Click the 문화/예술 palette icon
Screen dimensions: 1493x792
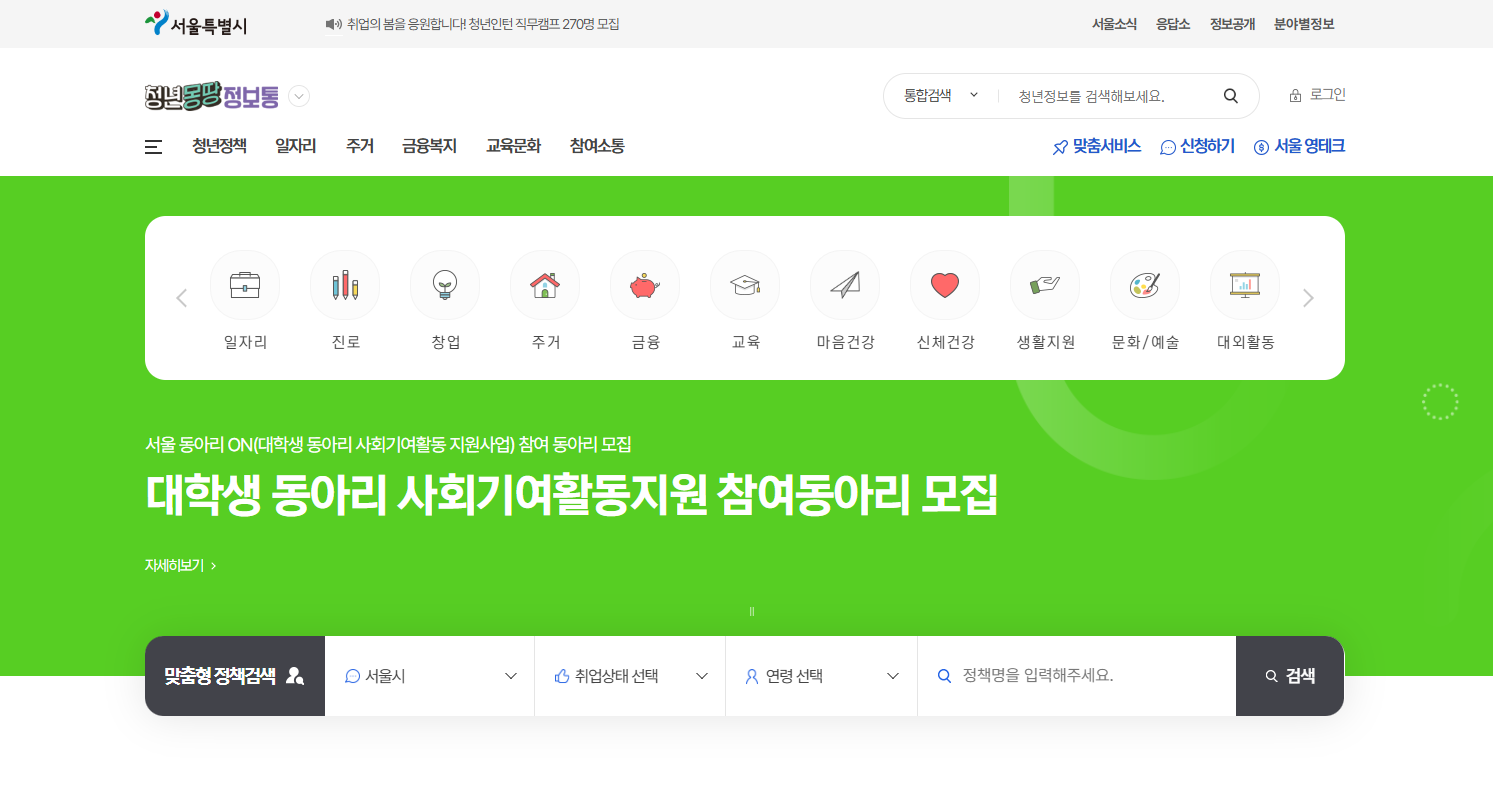(1145, 285)
